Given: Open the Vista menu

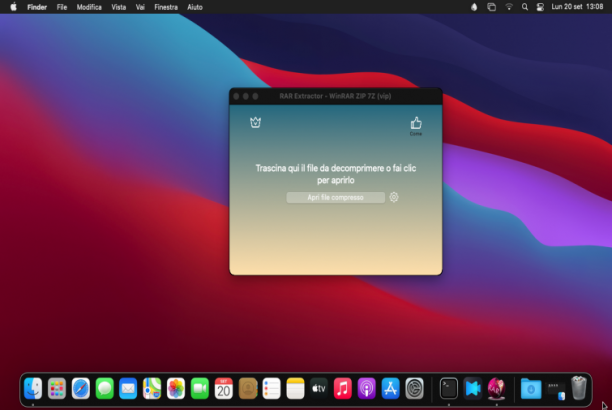Looking at the screenshot, I should pos(119,7).
